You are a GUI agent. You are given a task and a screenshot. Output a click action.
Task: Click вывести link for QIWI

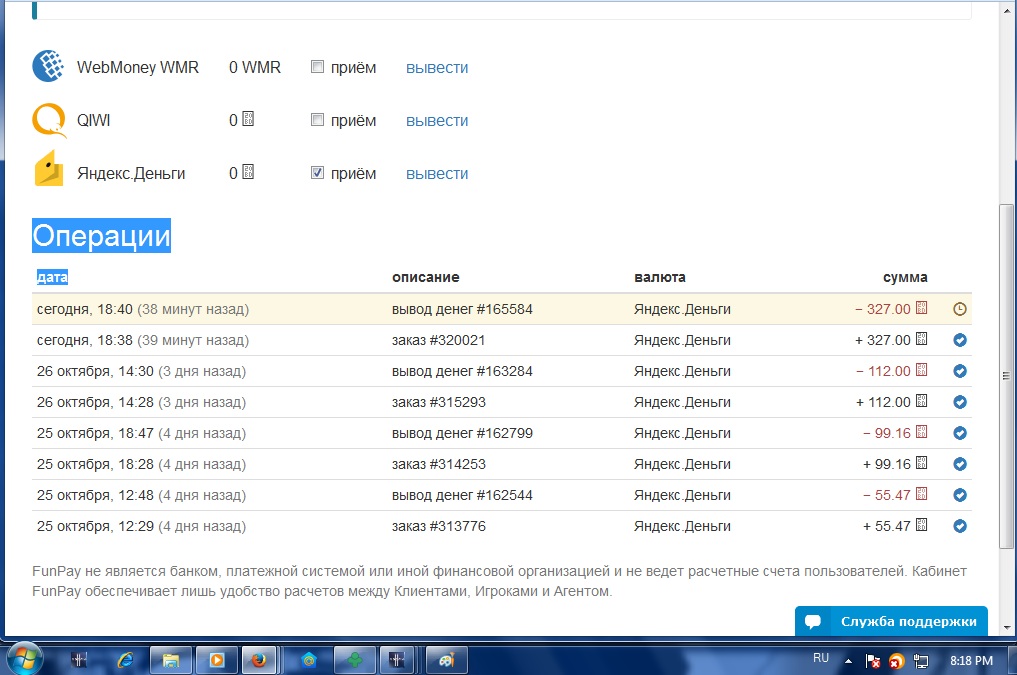click(437, 121)
